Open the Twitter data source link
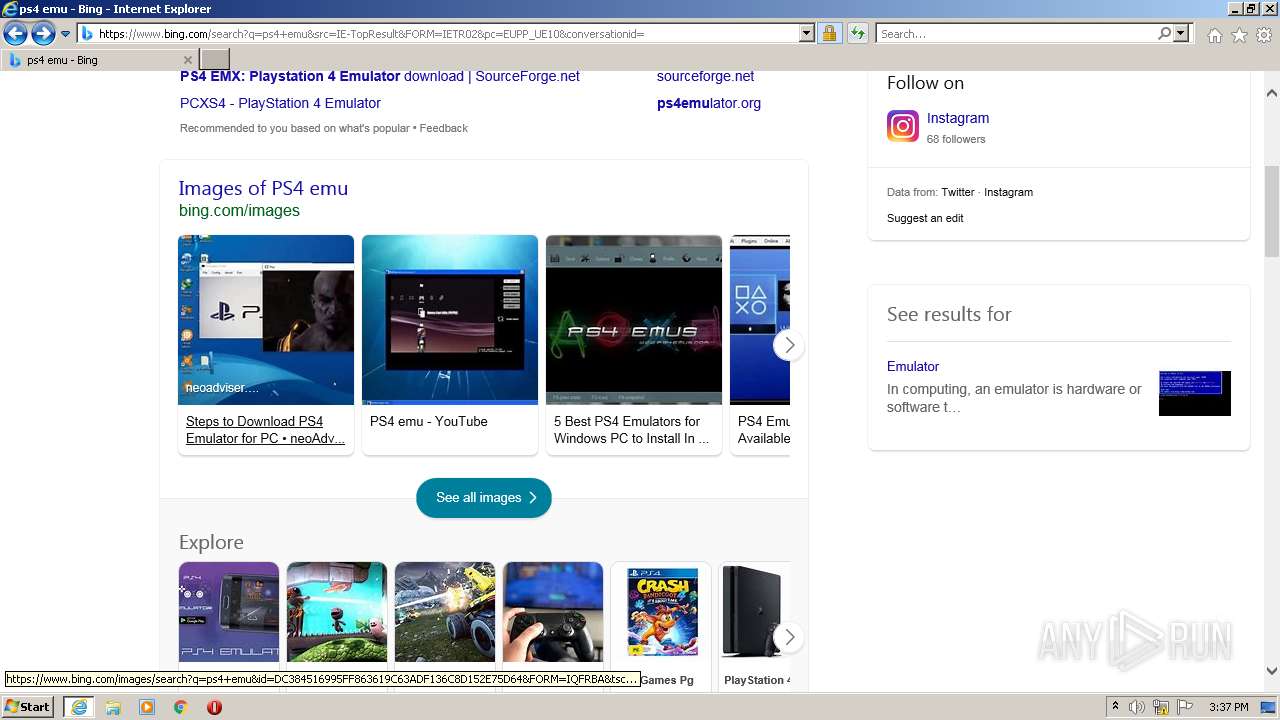The height and width of the screenshot is (720, 1280). pyautogui.click(x=958, y=192)
